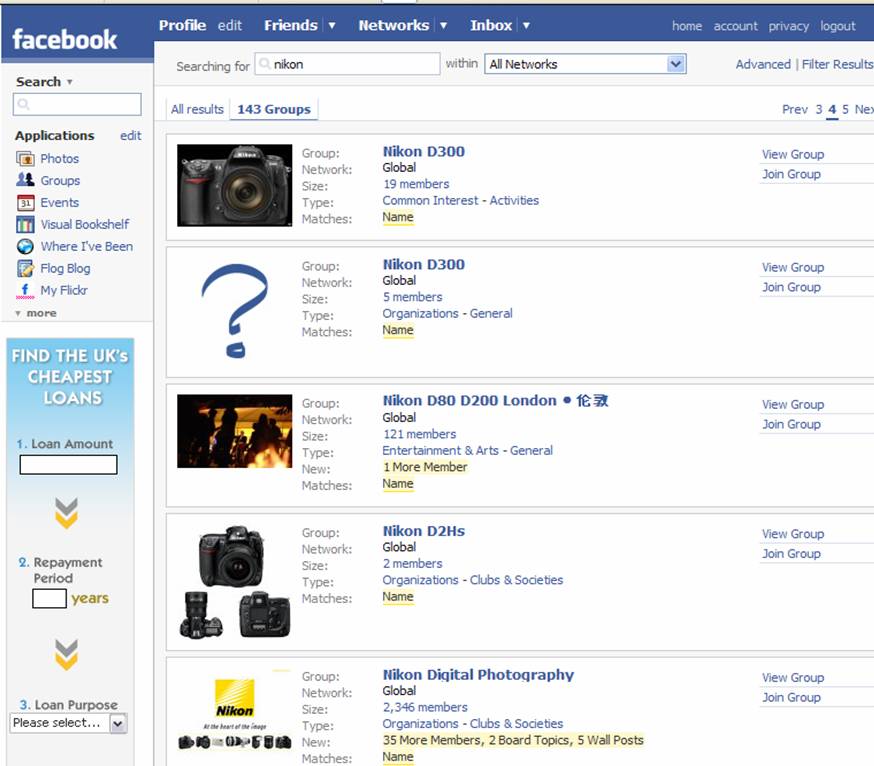Go to the home link
The height and width of the screenshot is (766, 874).
click(x=687, y=26)
